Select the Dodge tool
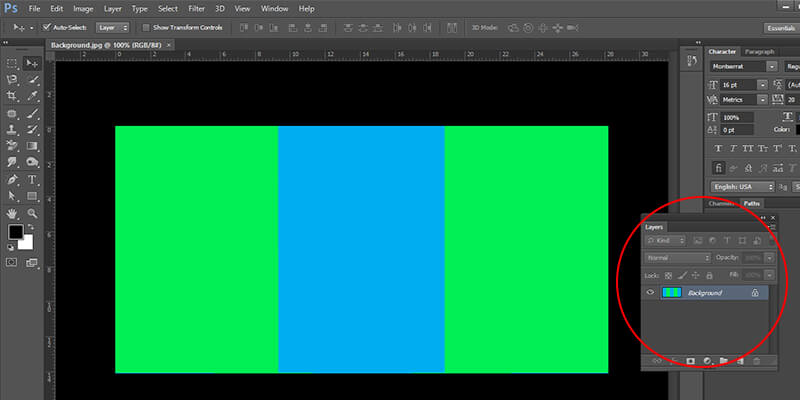Image resolution: width=800 pixels, height=400 pixels. (32, 162)
